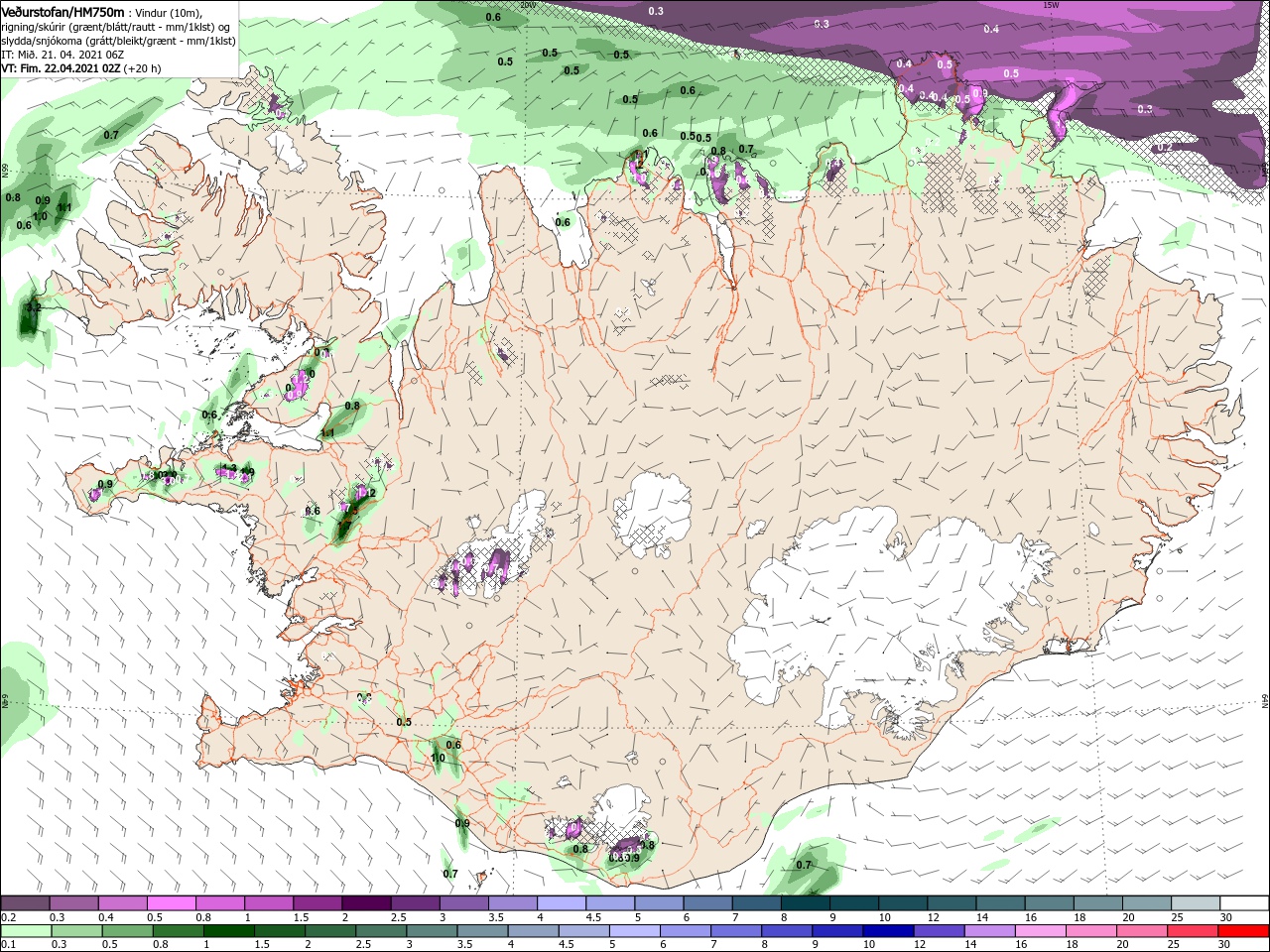1270x952 pixels.
Task: Pick upper-row snow swatch labelled 3
Action: tap(464, 903)
